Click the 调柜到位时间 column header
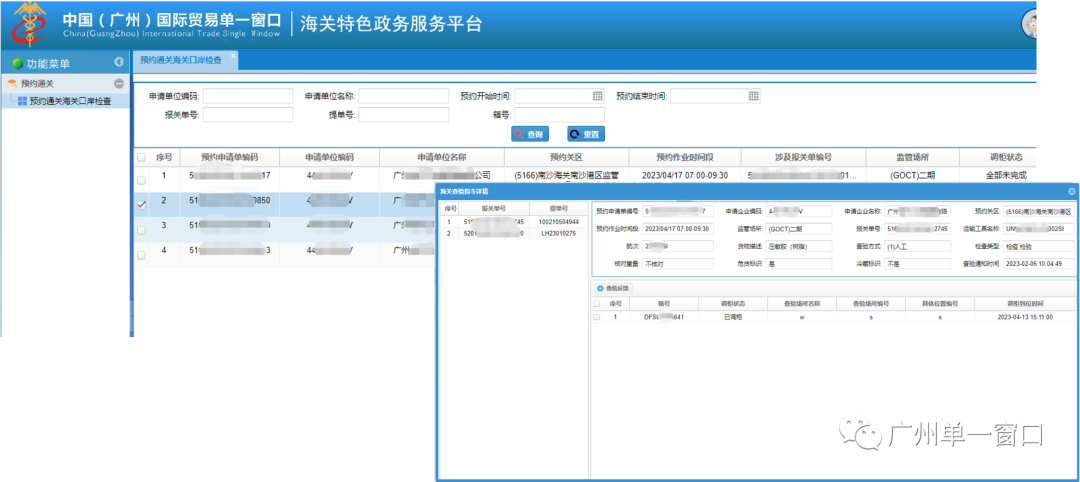Screen dimensions: 1080x482 coord(1024,304)
